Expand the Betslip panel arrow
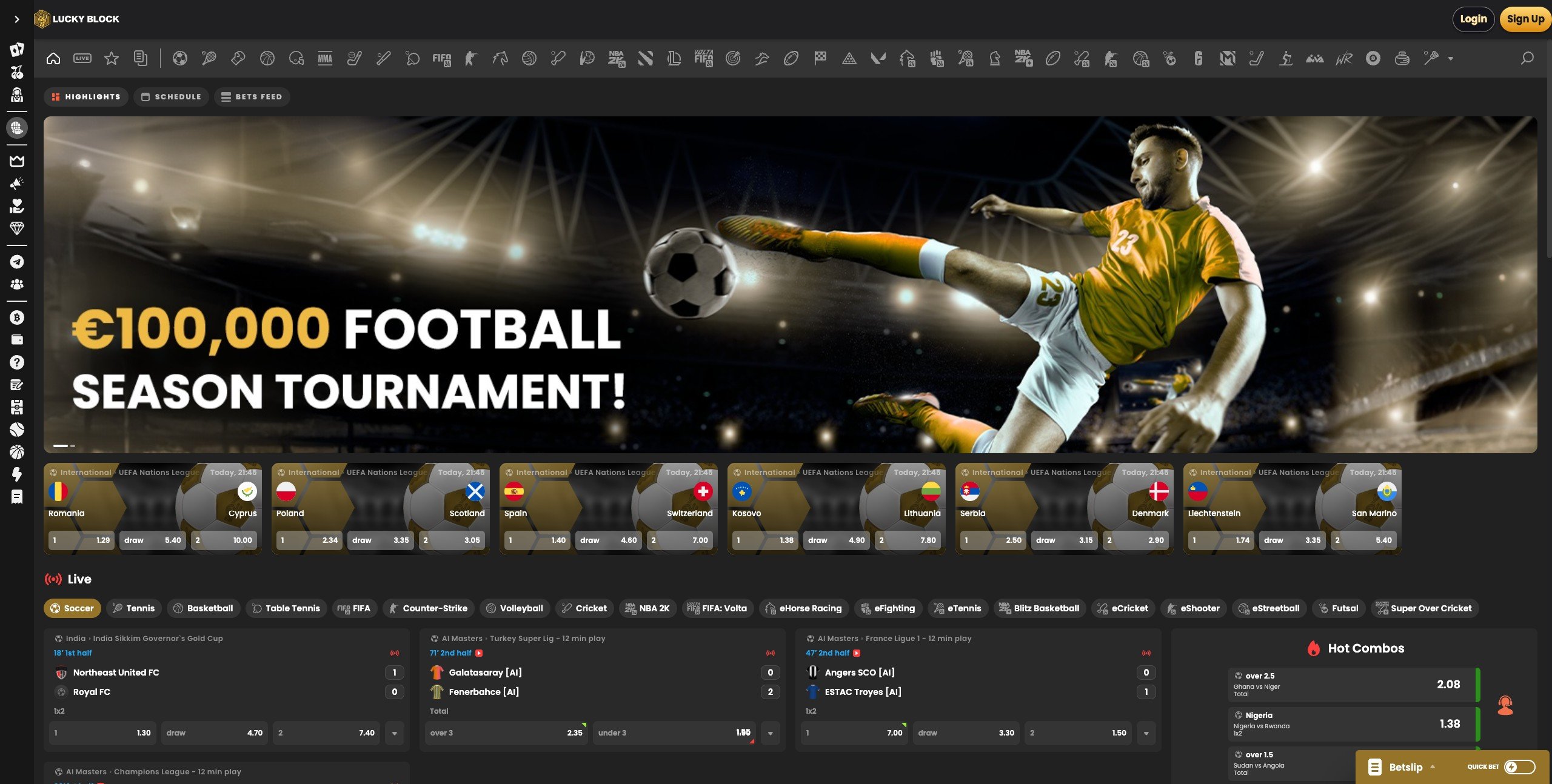Image resolution: width=1552 pixels, height=784 pixels. (1433, 767)
